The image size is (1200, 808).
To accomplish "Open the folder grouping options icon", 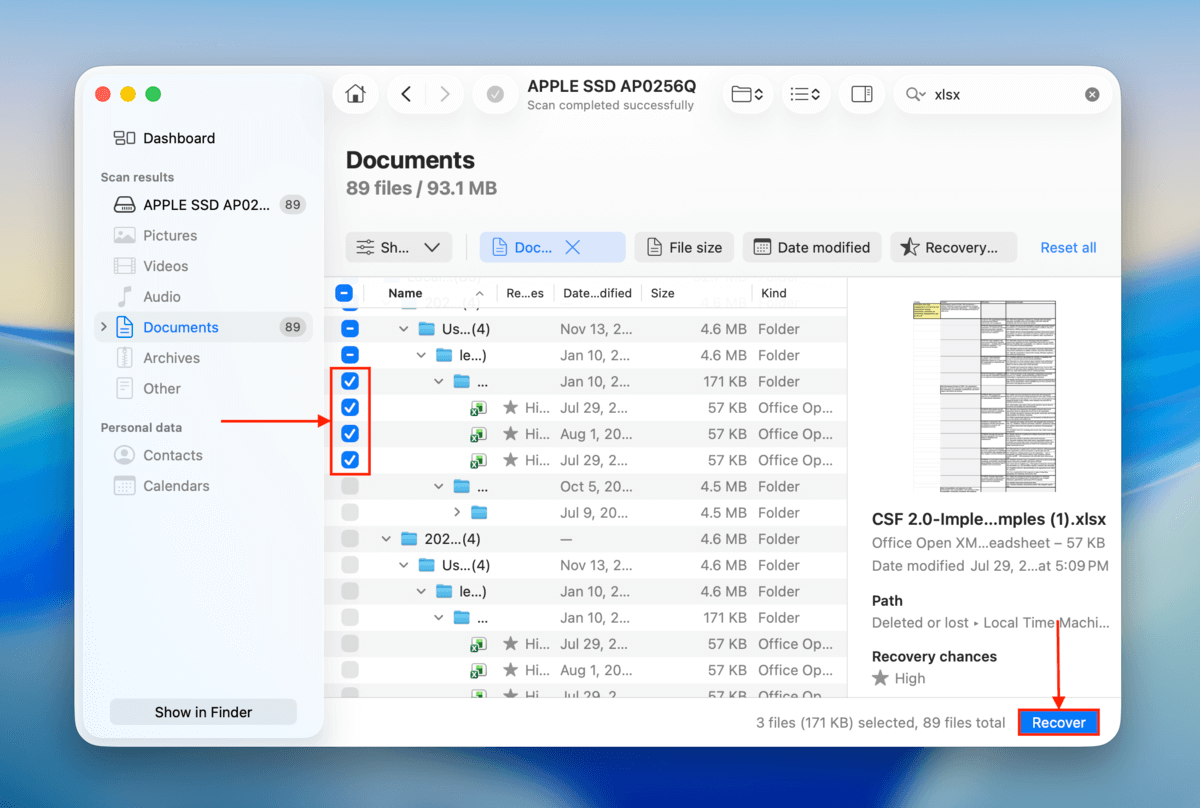I will coord(748,93).
